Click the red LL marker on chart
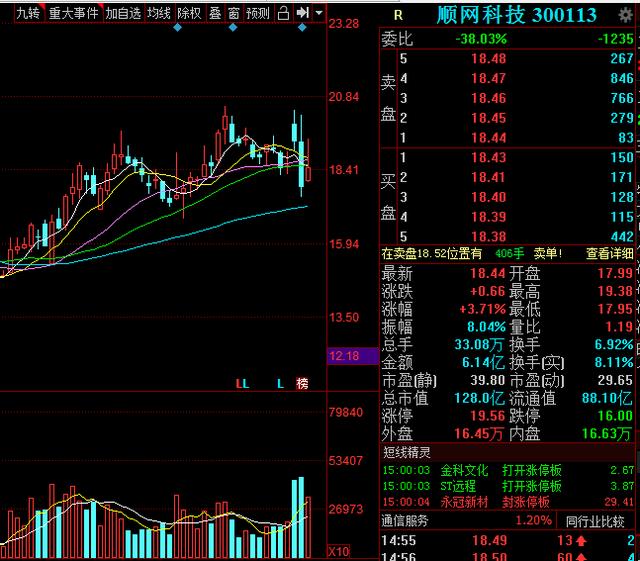Viewport: 640px width, 561px height. 242,384
